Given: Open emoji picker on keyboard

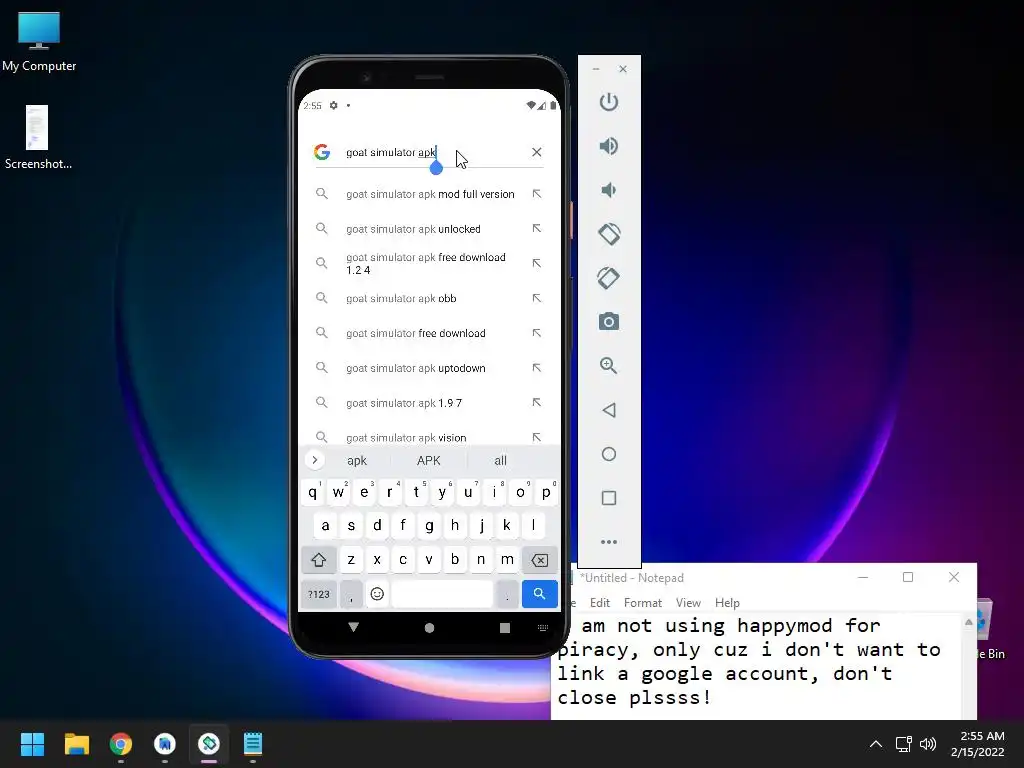Looking at the screenshot, I should point(377,594).
